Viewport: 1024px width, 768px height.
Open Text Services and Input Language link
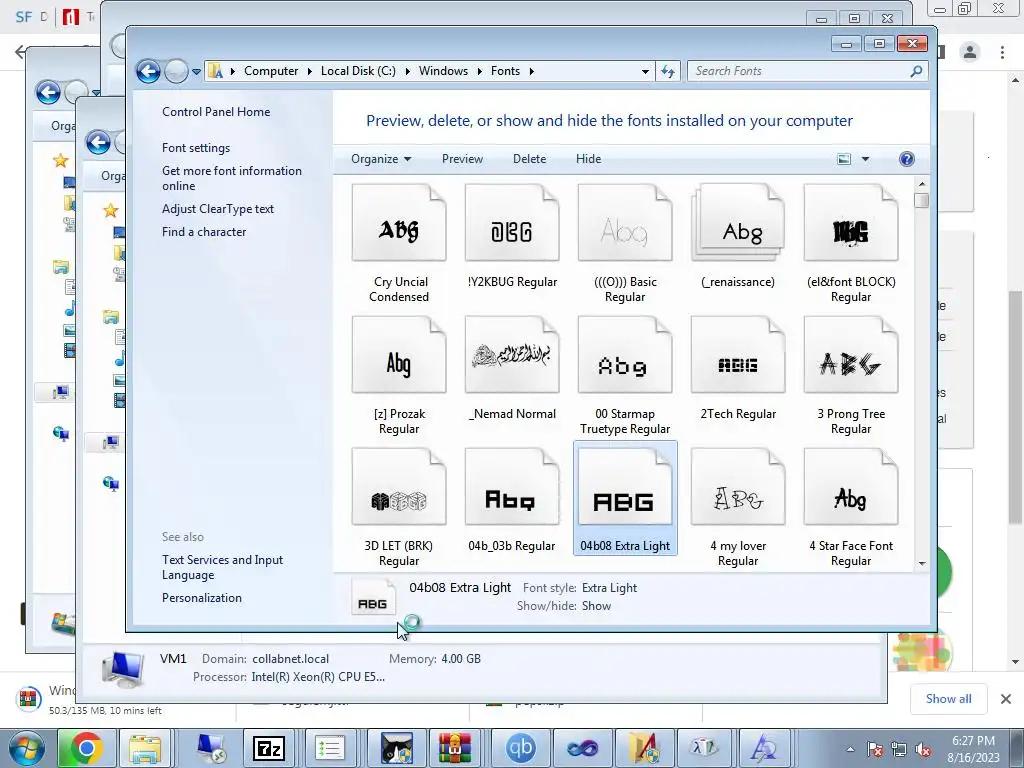(x=223, y=568)
